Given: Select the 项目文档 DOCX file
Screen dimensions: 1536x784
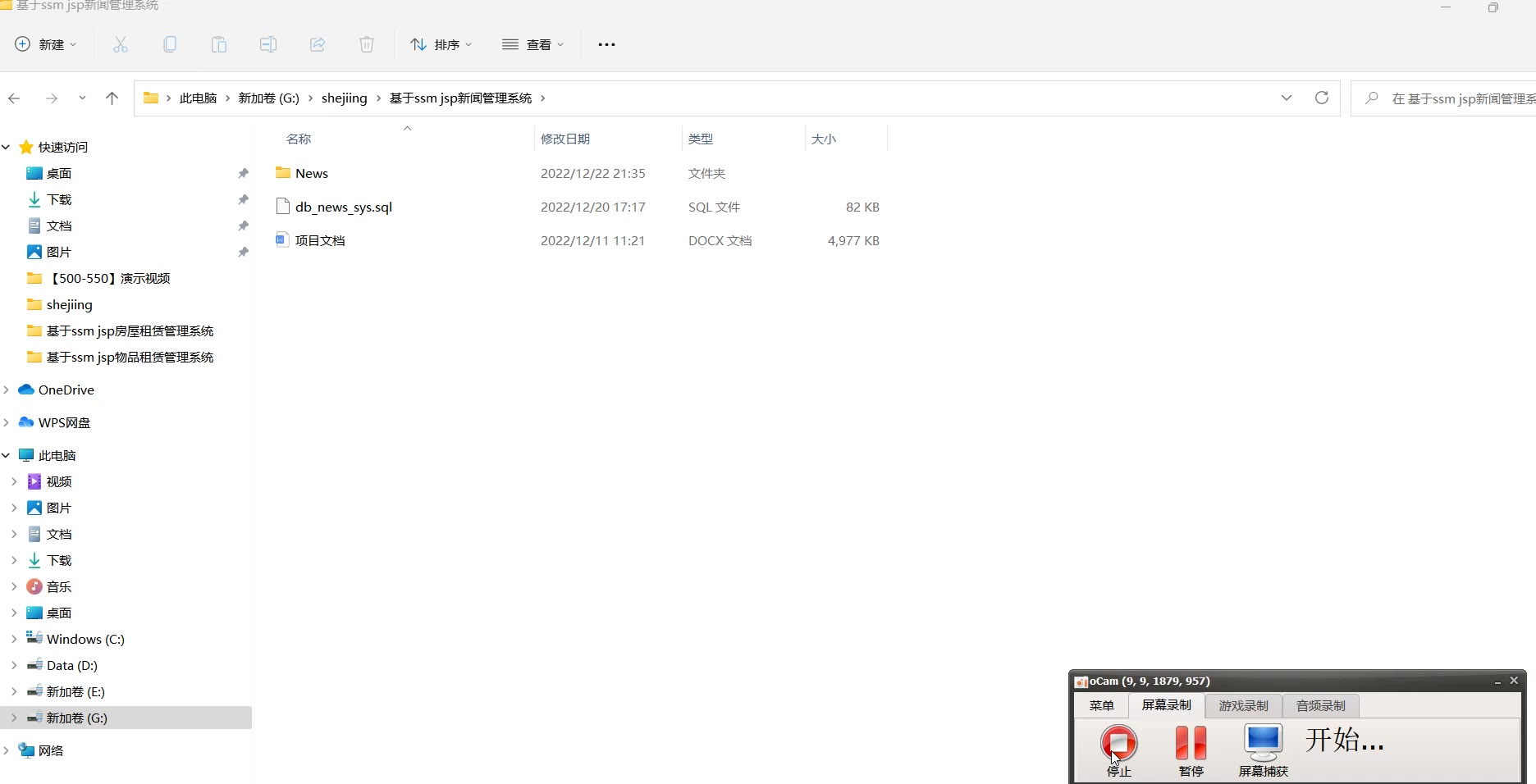Looking at the screenshot, I should 319,240.
